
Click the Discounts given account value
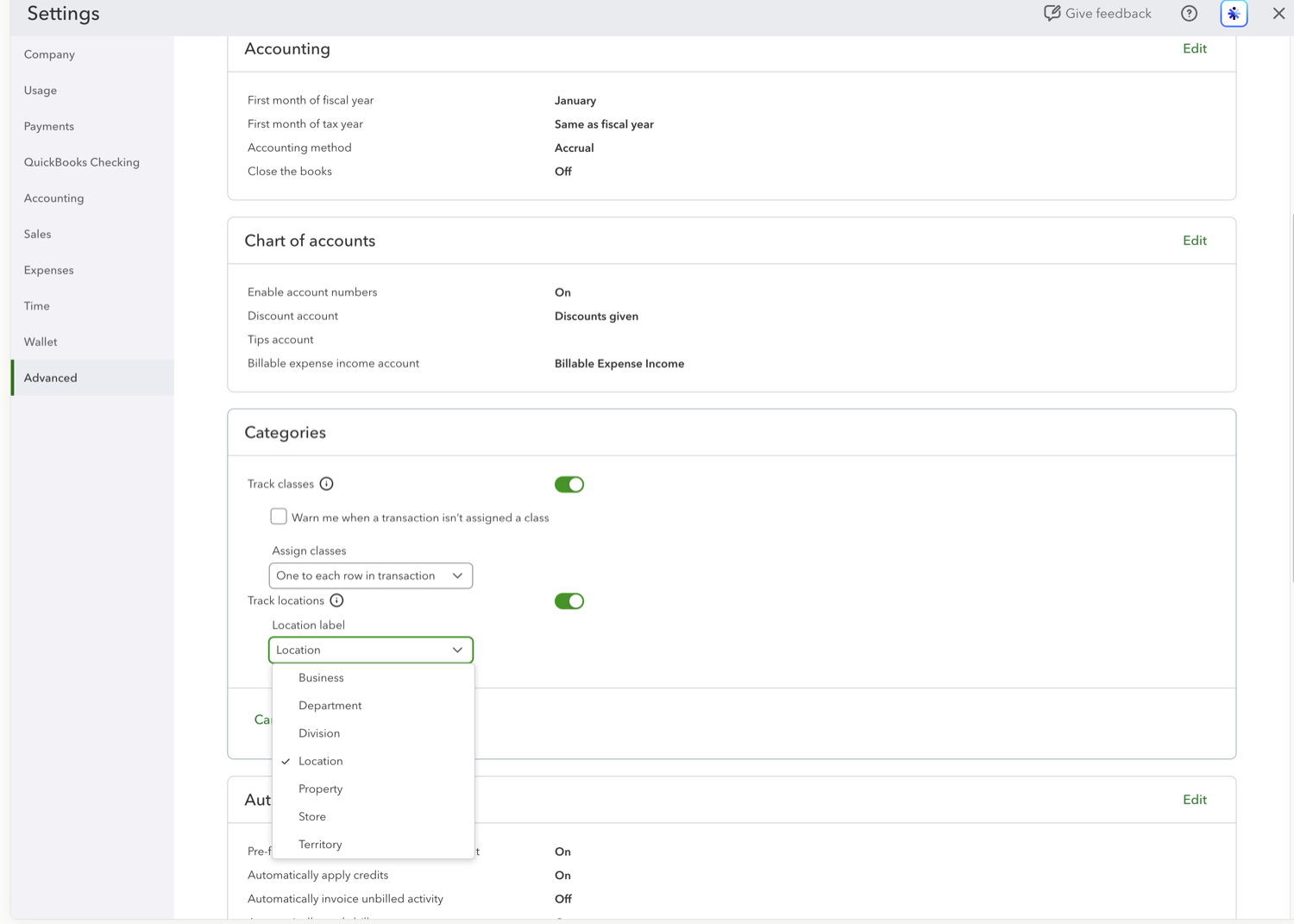pyautogui.click(x=596, y=317)
